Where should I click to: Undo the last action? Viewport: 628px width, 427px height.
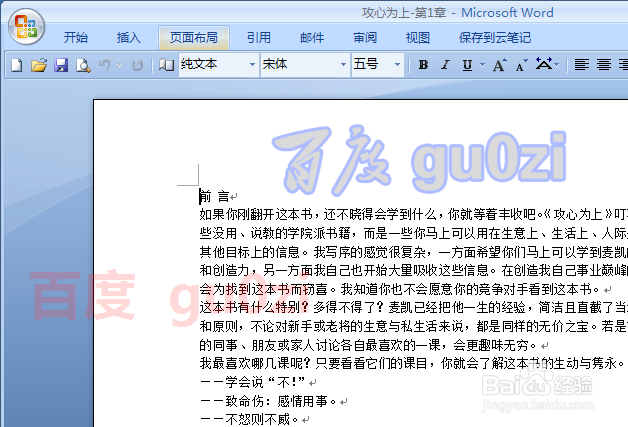click(x=104, y=65)
